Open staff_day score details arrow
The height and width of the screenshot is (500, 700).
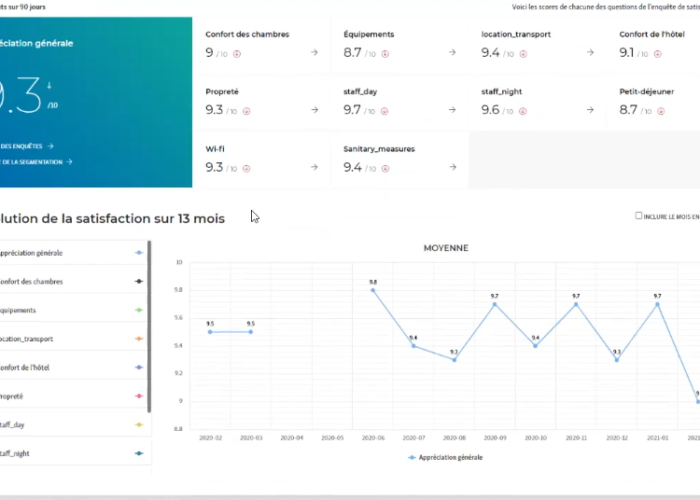(x=452, y=110)
